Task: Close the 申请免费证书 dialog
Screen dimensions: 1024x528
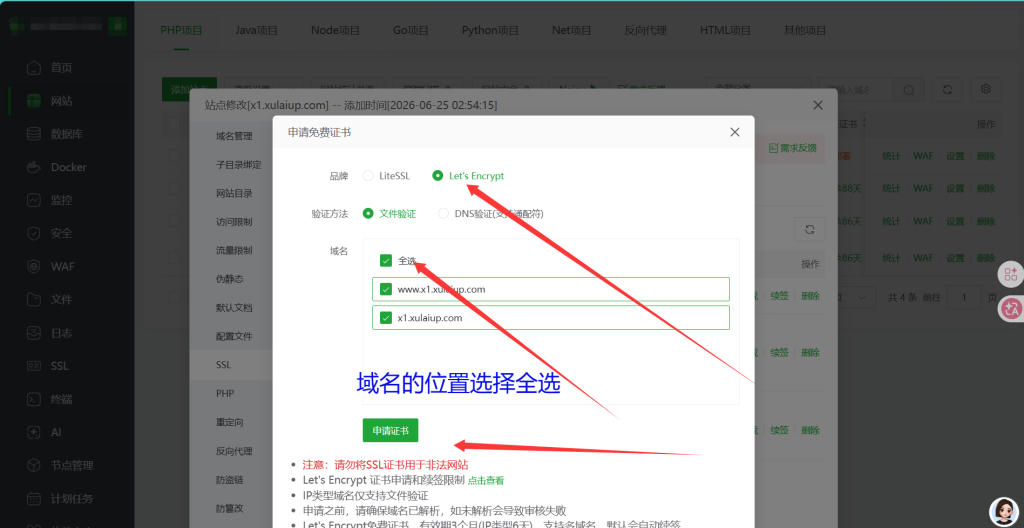Action: click(735, 132)
